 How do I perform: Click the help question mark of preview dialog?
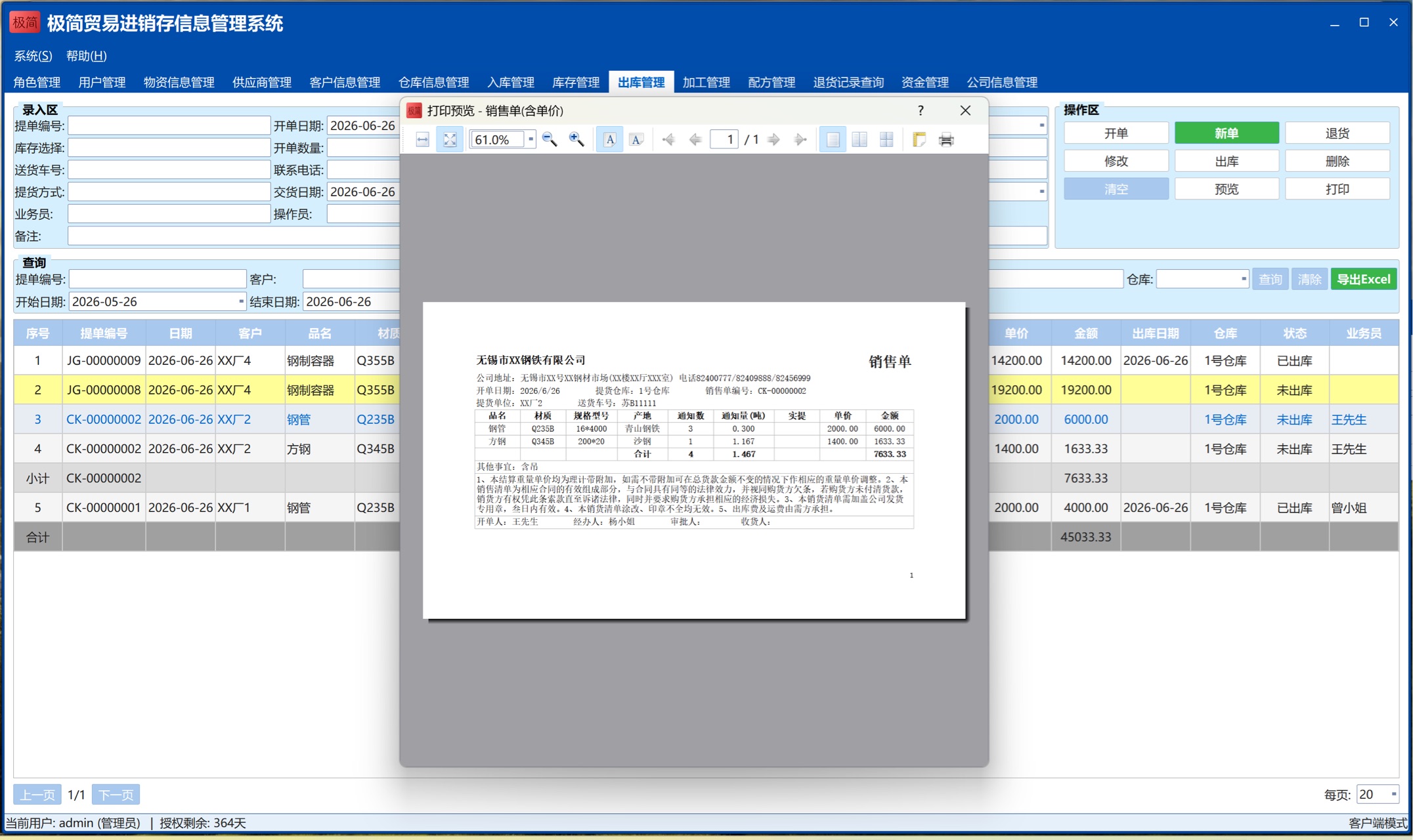pos(921,110)
